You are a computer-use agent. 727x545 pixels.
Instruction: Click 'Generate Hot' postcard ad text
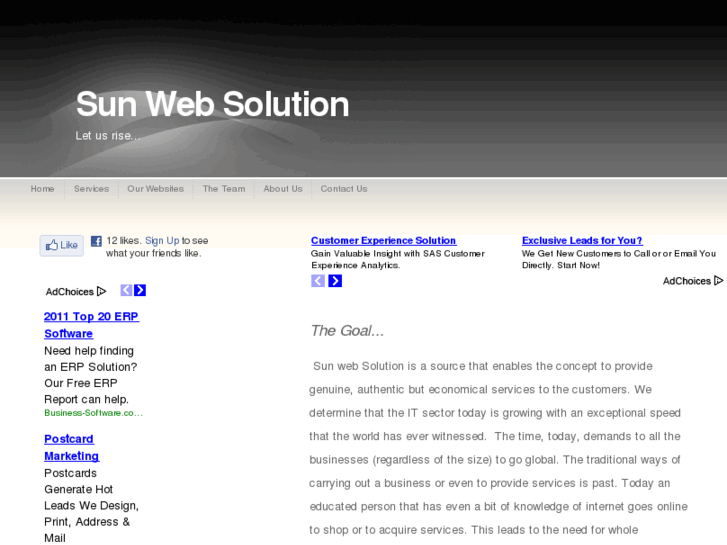click(x=79, y=490)
